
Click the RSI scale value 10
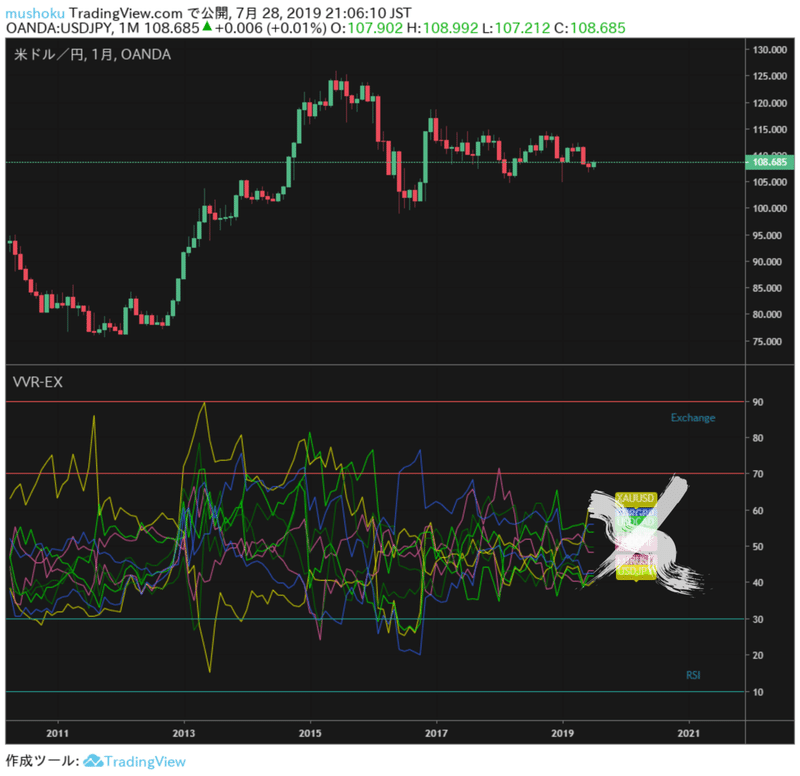click(758, 692)
